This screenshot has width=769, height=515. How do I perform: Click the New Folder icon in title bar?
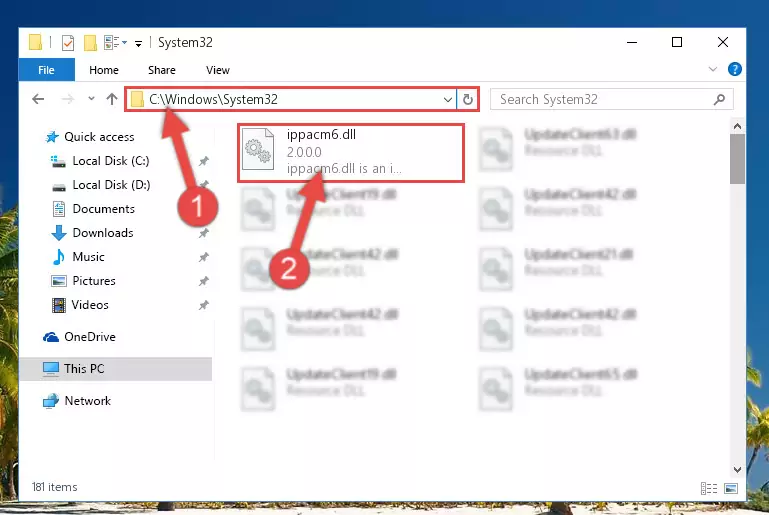(x=90, y=43)
